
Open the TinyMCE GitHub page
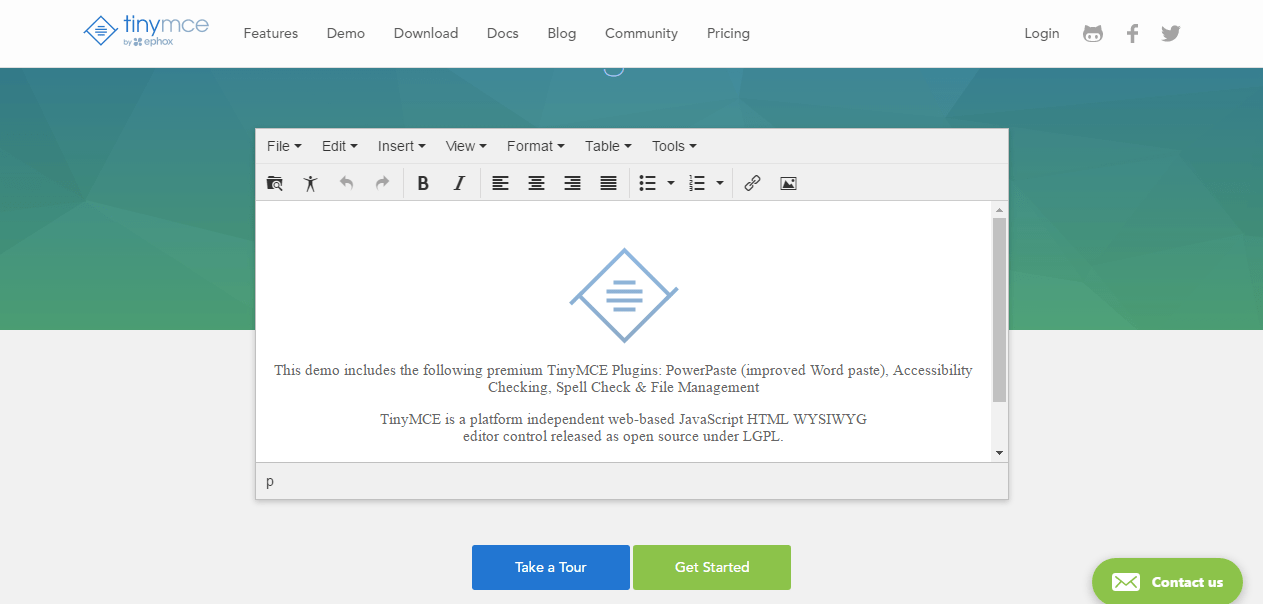click(1092, 33)
